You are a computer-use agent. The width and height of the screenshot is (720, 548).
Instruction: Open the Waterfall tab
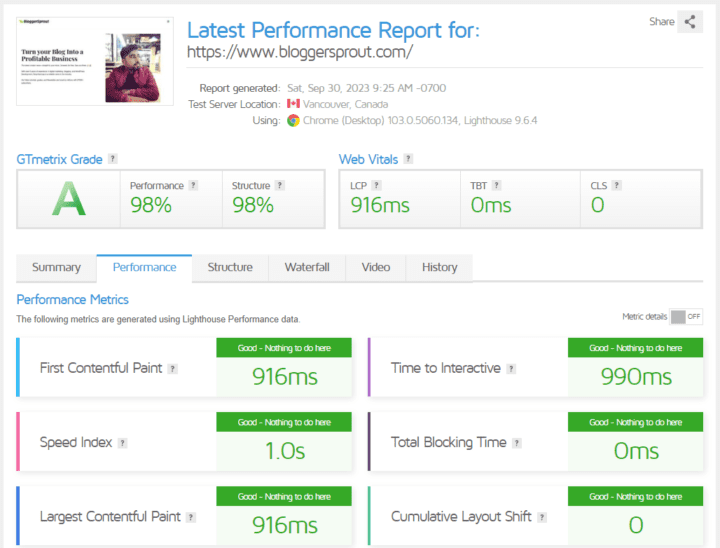(x=307, y=267)
